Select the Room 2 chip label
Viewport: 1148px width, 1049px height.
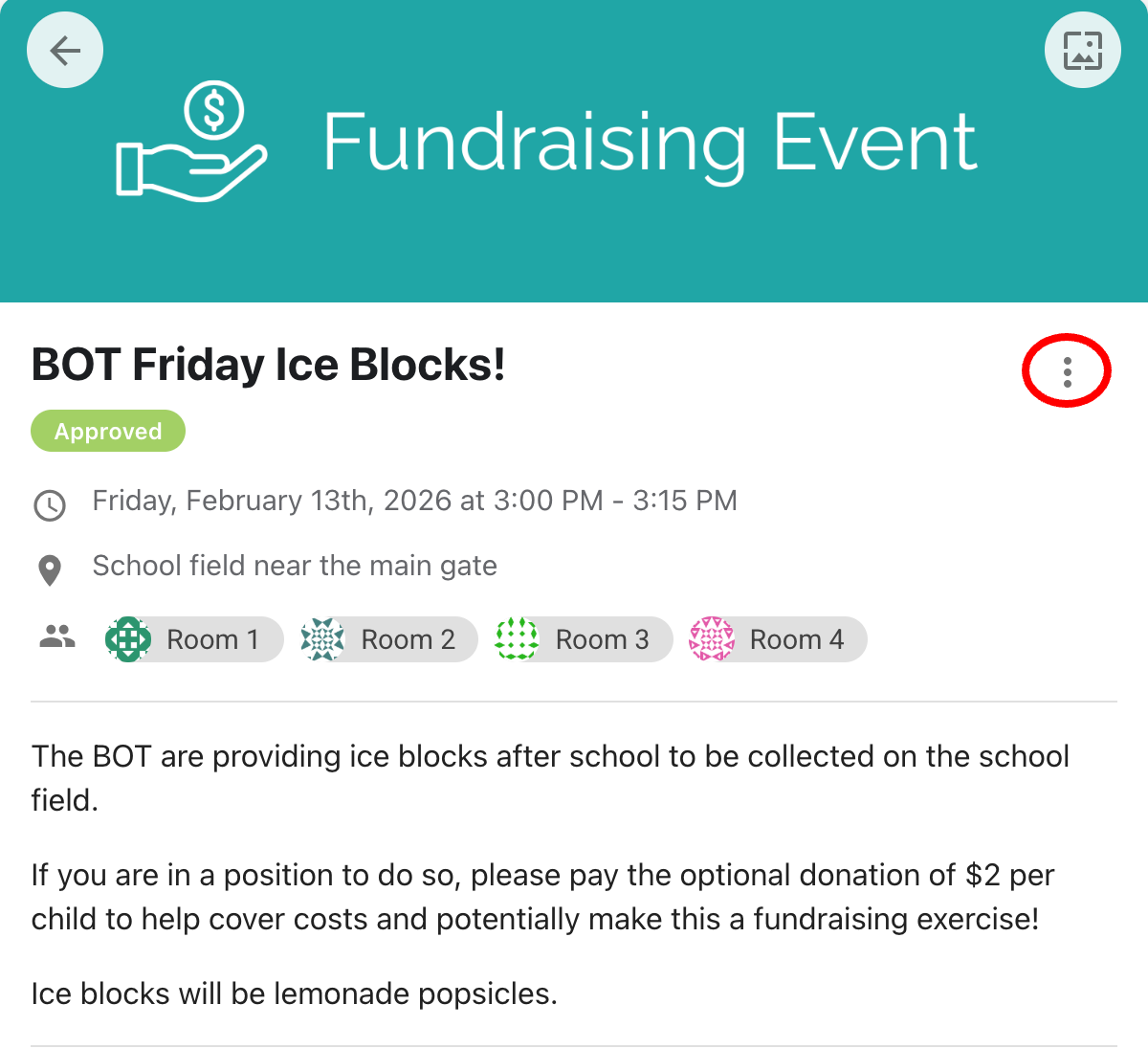(408, 639)
